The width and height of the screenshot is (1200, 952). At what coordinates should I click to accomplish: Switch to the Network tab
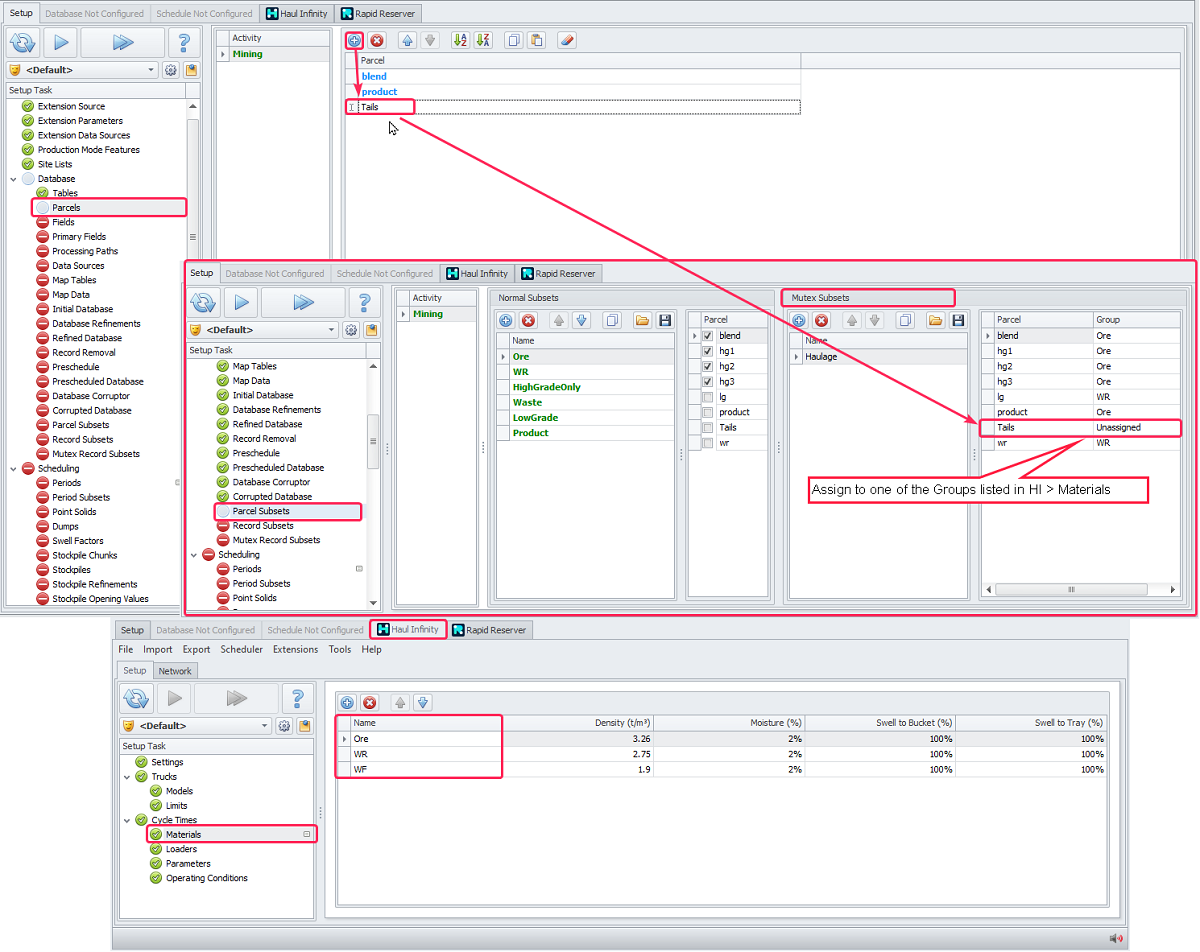pyautogui.click(x=175, y=671)
